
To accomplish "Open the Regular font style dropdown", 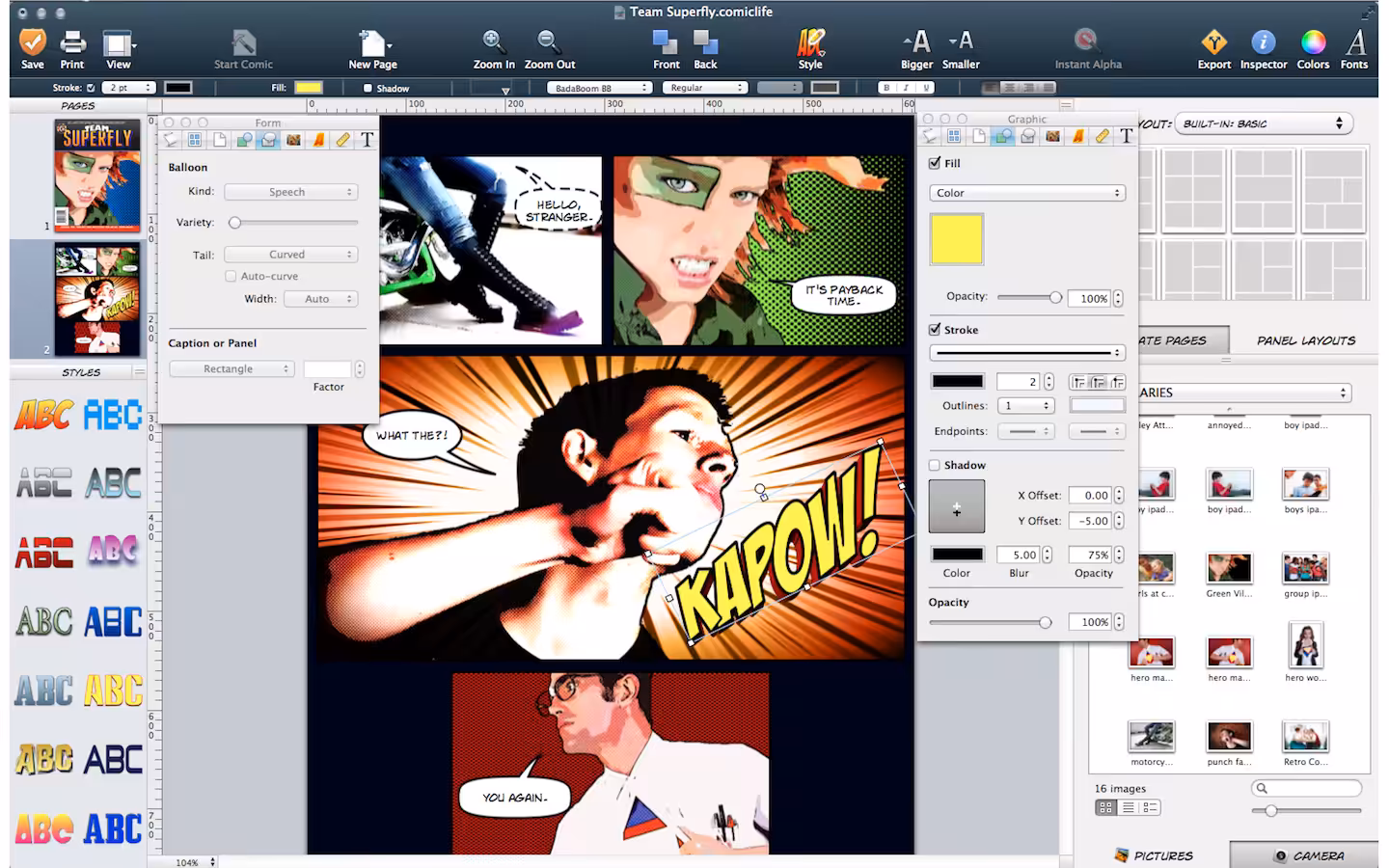I will (x=705, y=88).
